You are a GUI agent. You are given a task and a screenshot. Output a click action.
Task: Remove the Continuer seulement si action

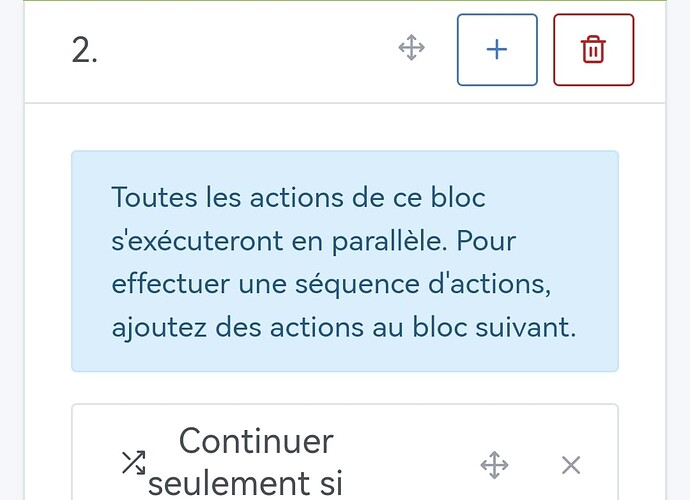click(x=571, y=464)
